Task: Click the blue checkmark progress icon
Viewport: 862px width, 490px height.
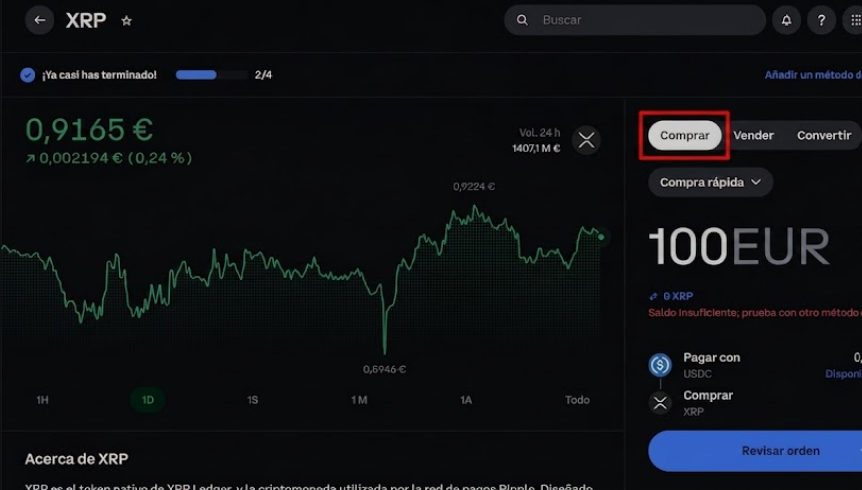Action: (x=27, y=75)
